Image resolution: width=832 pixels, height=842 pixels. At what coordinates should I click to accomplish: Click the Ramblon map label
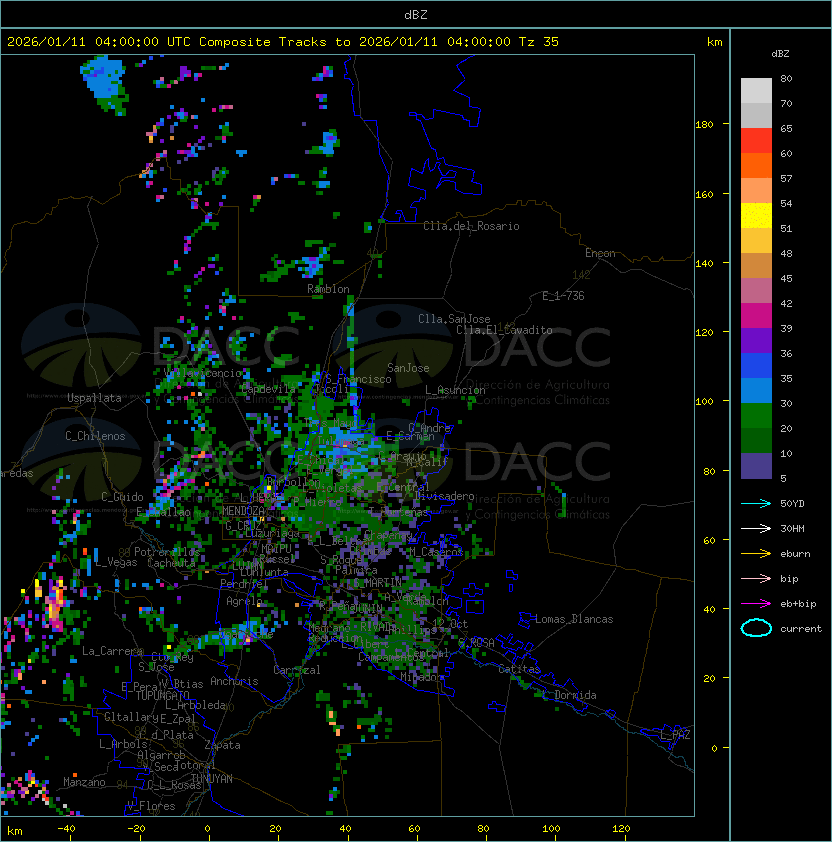328,289
